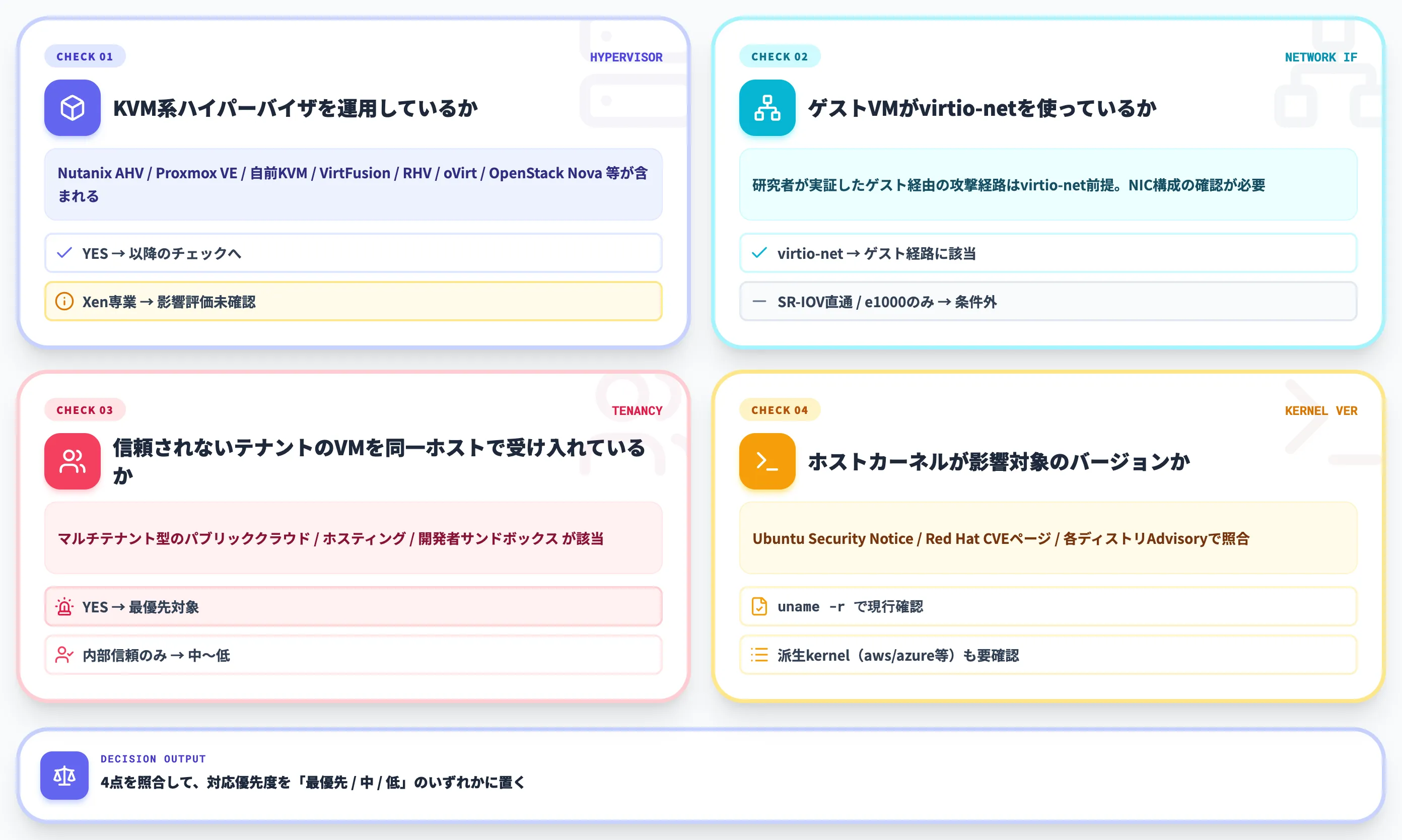This screenshot has width=1402, height=840.
Task: Select the row 内部信頼のみ → 中〜低
Action: pos(353,655)
